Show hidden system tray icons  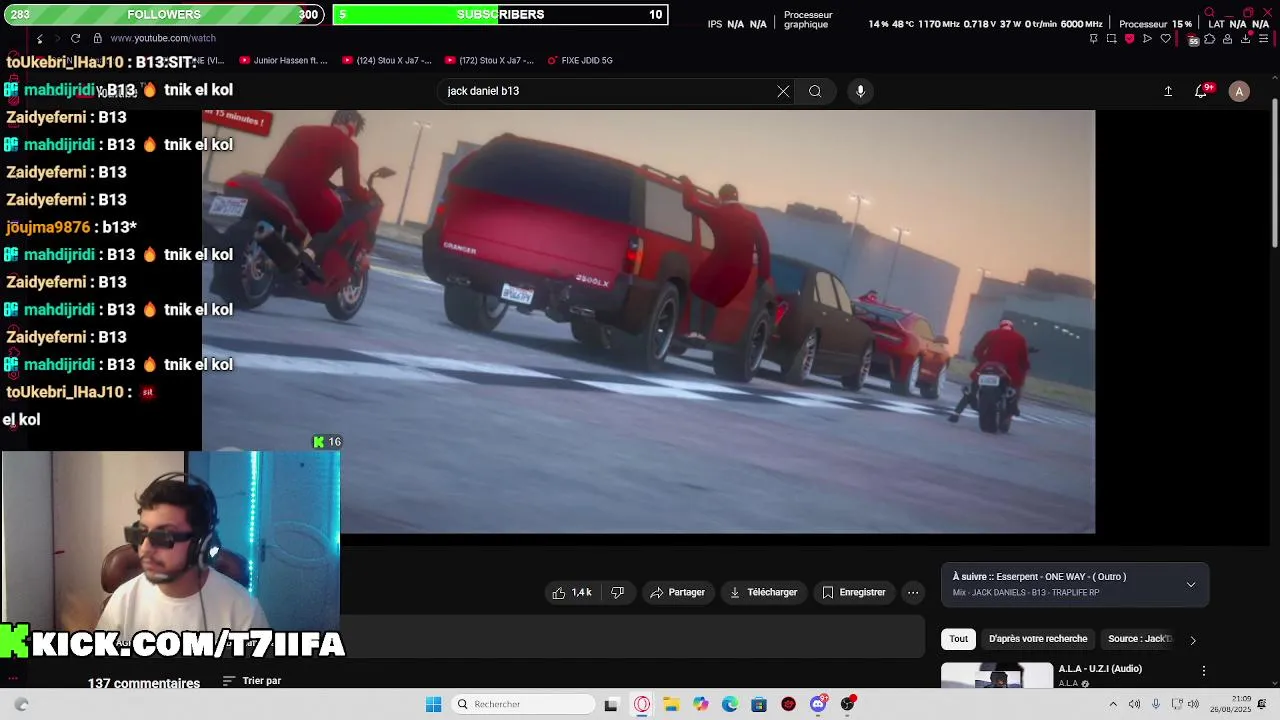[x=1114, y=704]
